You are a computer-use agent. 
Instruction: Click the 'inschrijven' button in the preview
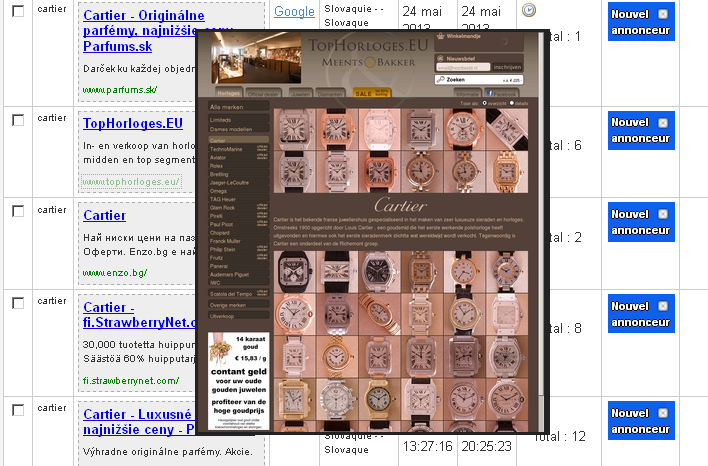point(507,67)
